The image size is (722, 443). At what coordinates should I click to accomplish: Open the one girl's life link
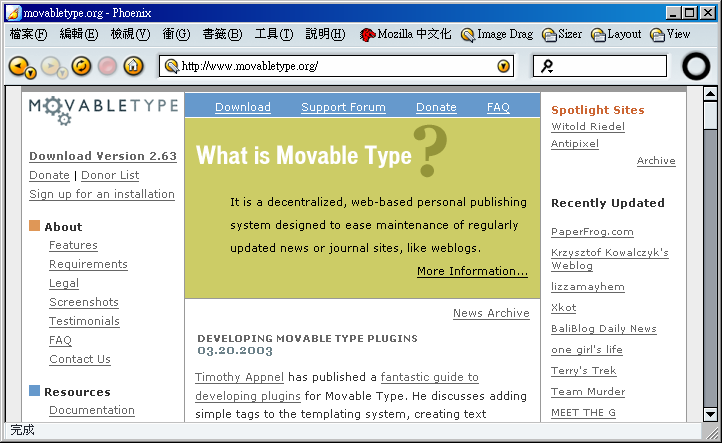point(587,350)
